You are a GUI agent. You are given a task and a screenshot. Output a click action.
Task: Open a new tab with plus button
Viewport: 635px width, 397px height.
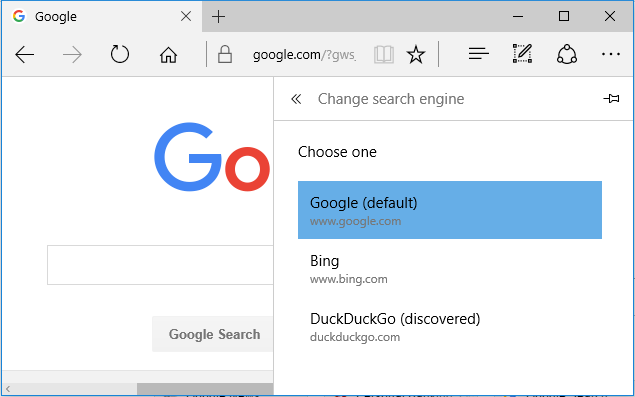pyautogui.click(x=218, y=17)
